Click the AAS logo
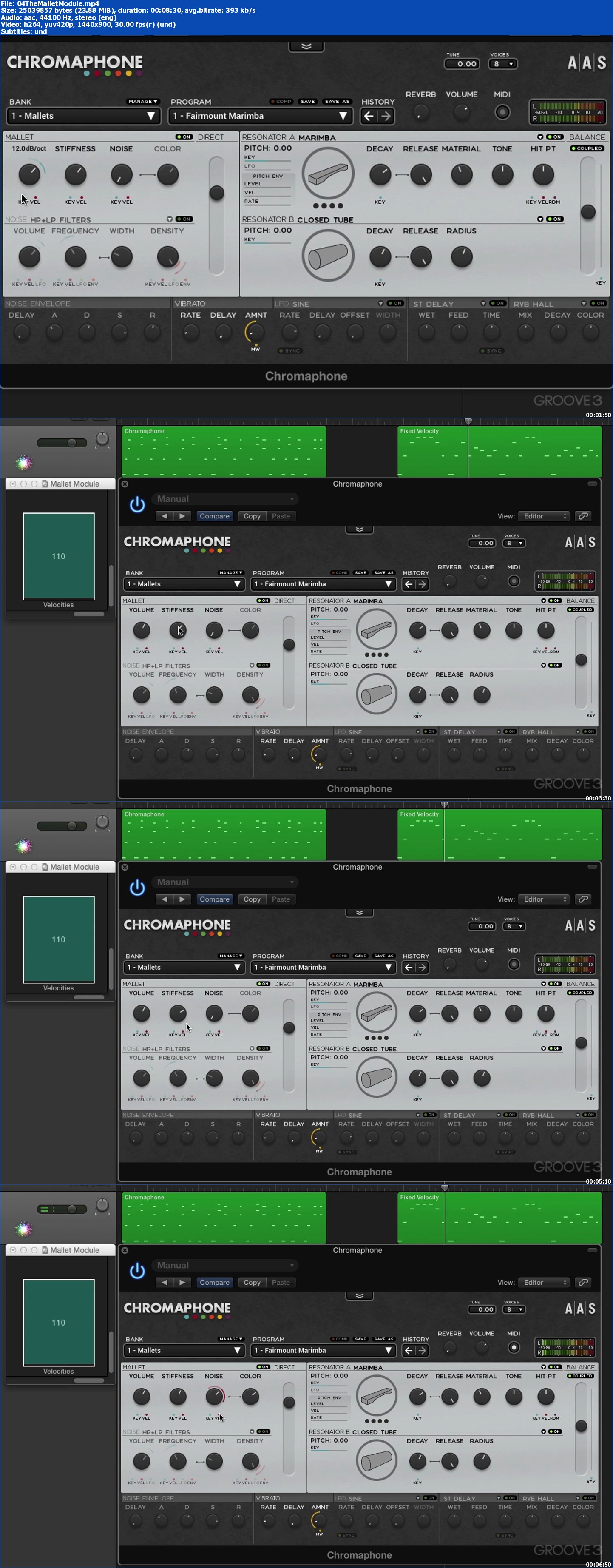Viewport: 613px width, 1568px height. coord(586,63)
